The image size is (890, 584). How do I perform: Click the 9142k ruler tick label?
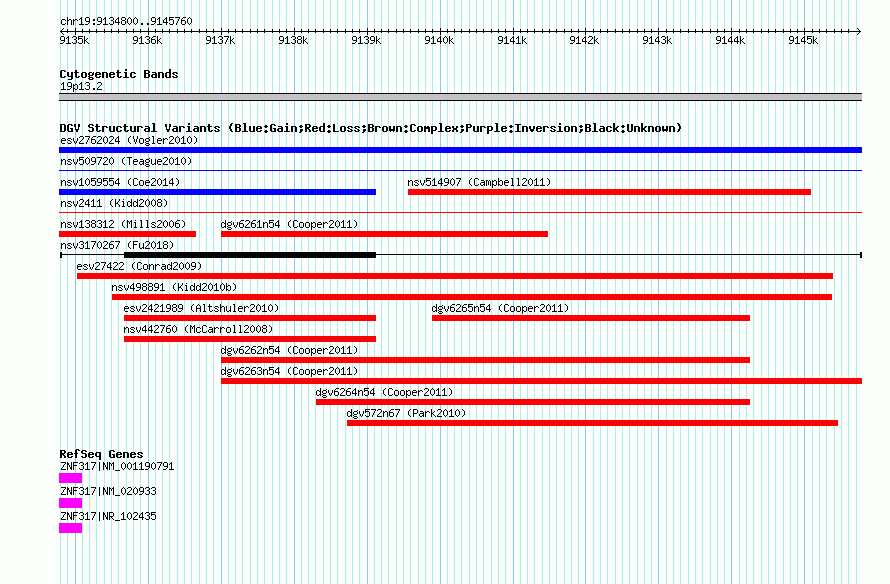tap(584, 40)
